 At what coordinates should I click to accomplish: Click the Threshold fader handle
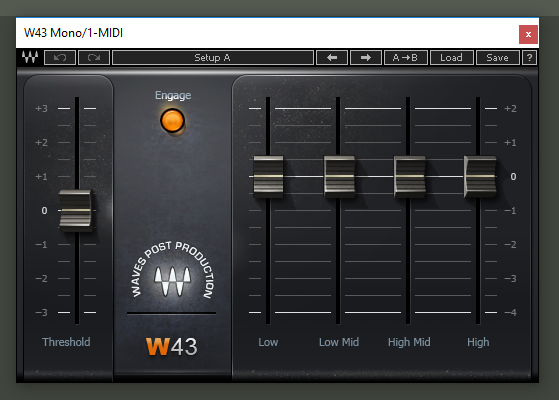(x=75, y=210)
